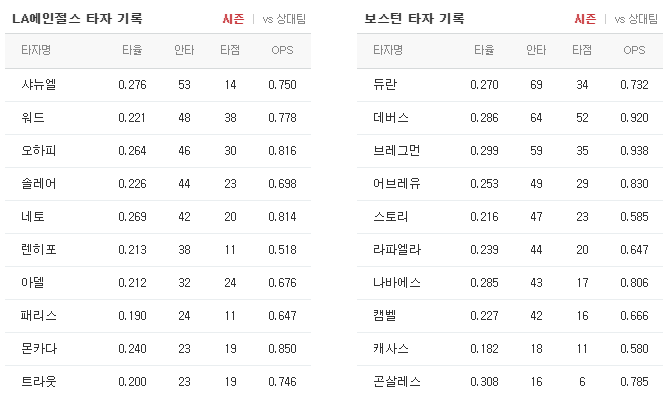Choose batter 몬카다 row
Screen dimensions: 671x406
coord(158,349)
